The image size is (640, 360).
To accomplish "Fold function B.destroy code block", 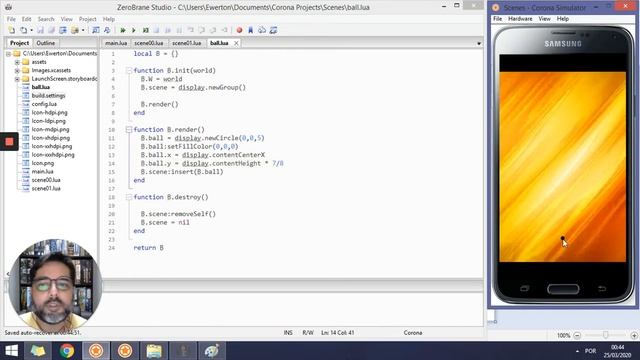I will tap(129, 197).
